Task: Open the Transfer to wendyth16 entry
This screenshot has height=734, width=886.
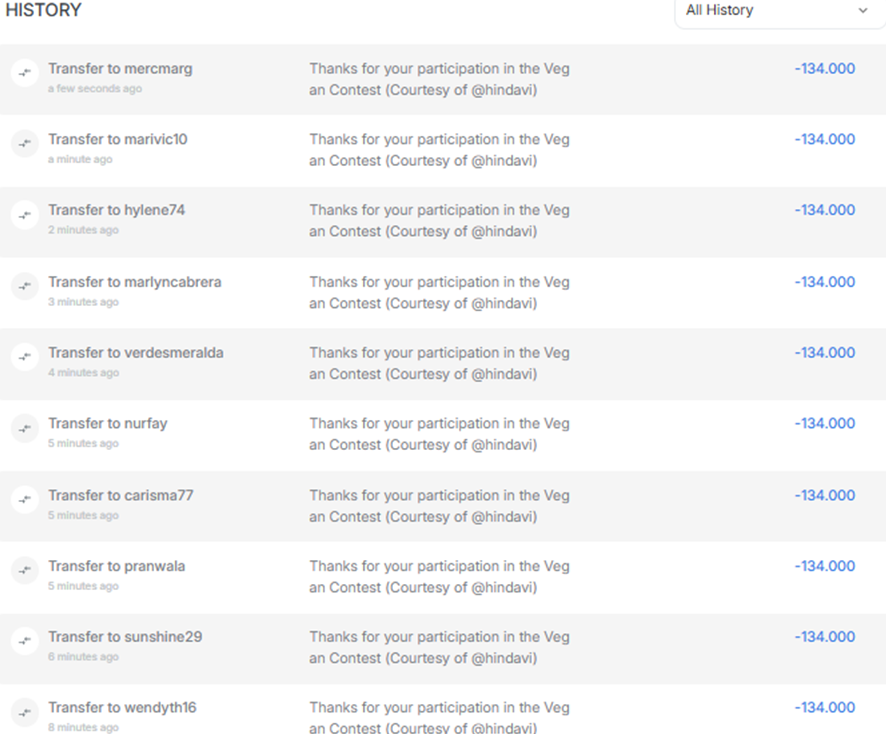Action: tap(122, 708)
